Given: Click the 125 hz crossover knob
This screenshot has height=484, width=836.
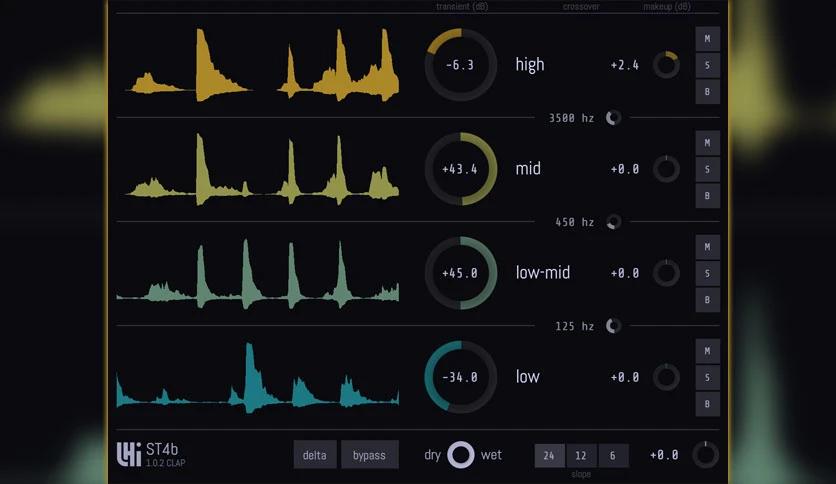Looking at the screenshot, I should [x=614, y=326].
